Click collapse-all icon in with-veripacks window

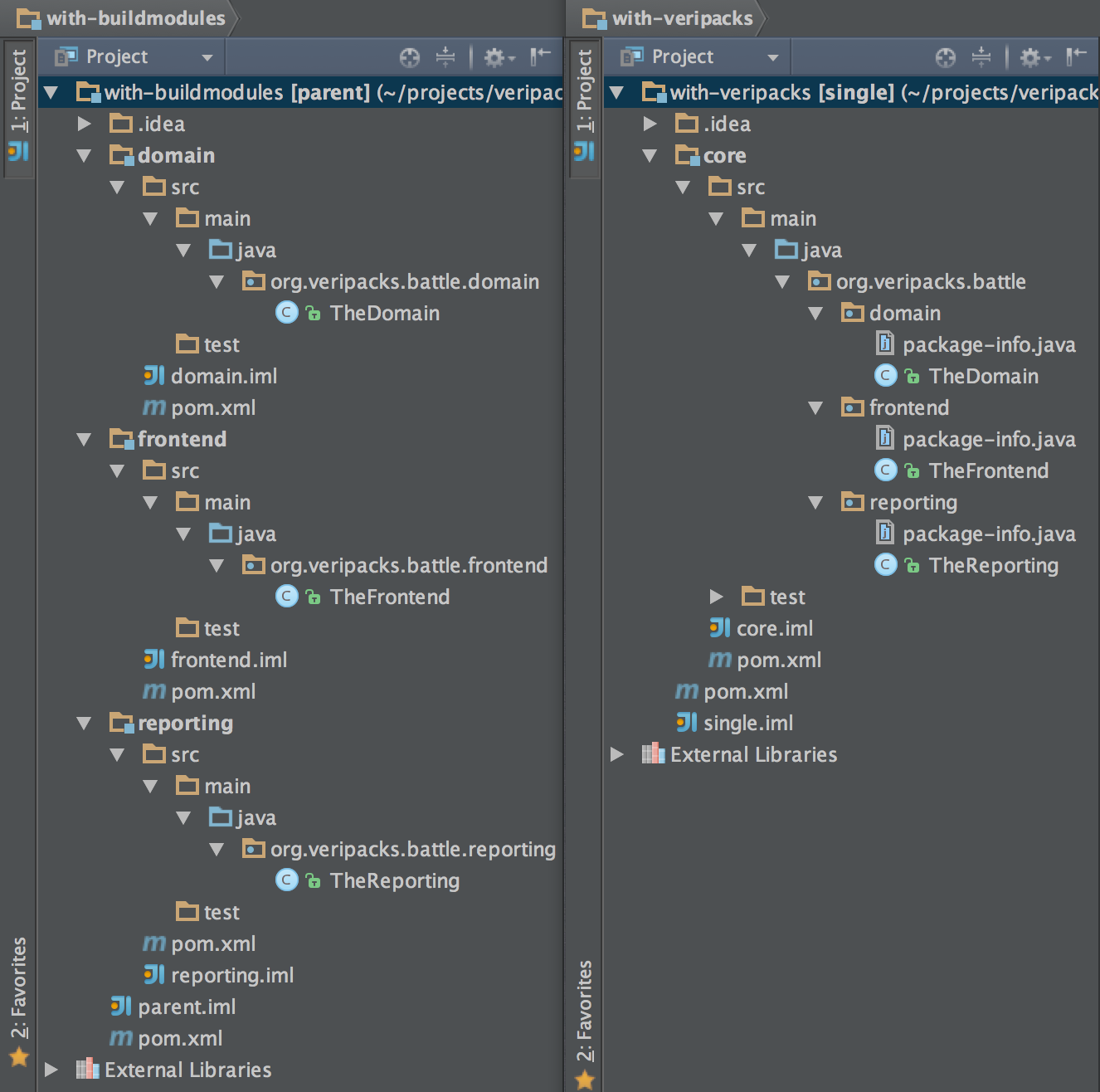point(981,56)
